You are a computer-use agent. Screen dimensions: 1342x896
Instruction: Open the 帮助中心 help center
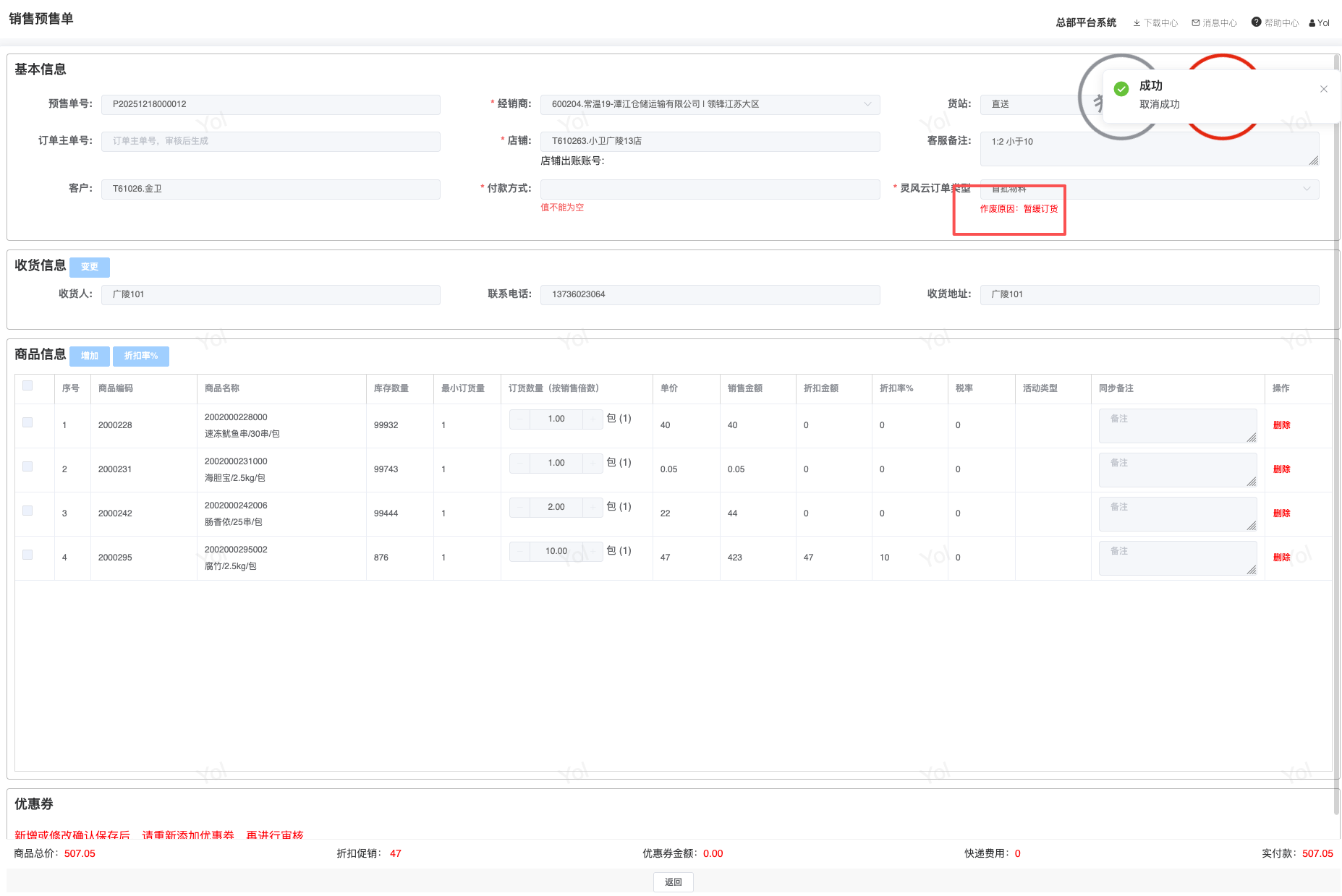[1275, 23]
